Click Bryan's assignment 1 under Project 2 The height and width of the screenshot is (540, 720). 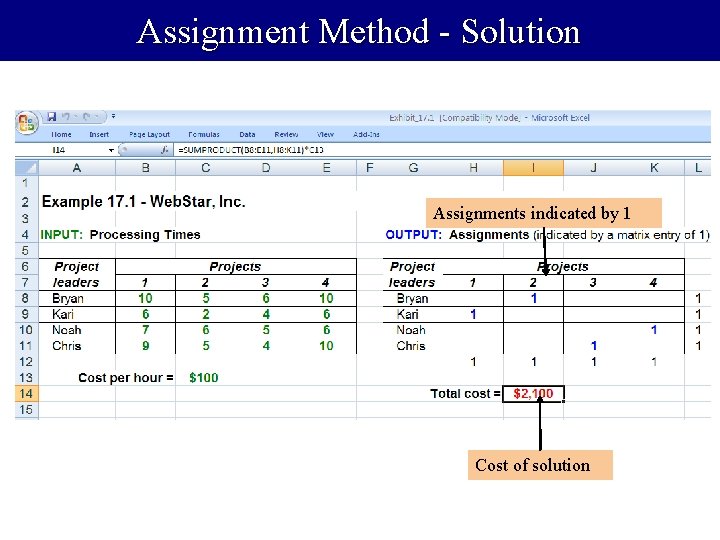534,298
